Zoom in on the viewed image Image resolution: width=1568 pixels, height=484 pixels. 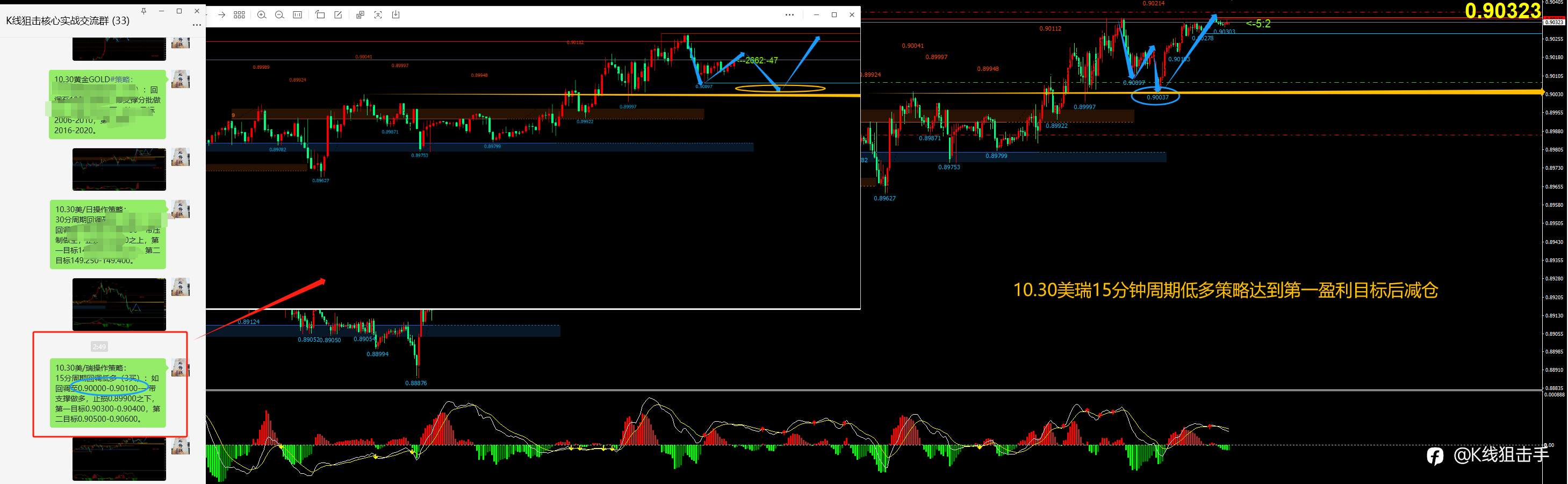coord(262,15)
